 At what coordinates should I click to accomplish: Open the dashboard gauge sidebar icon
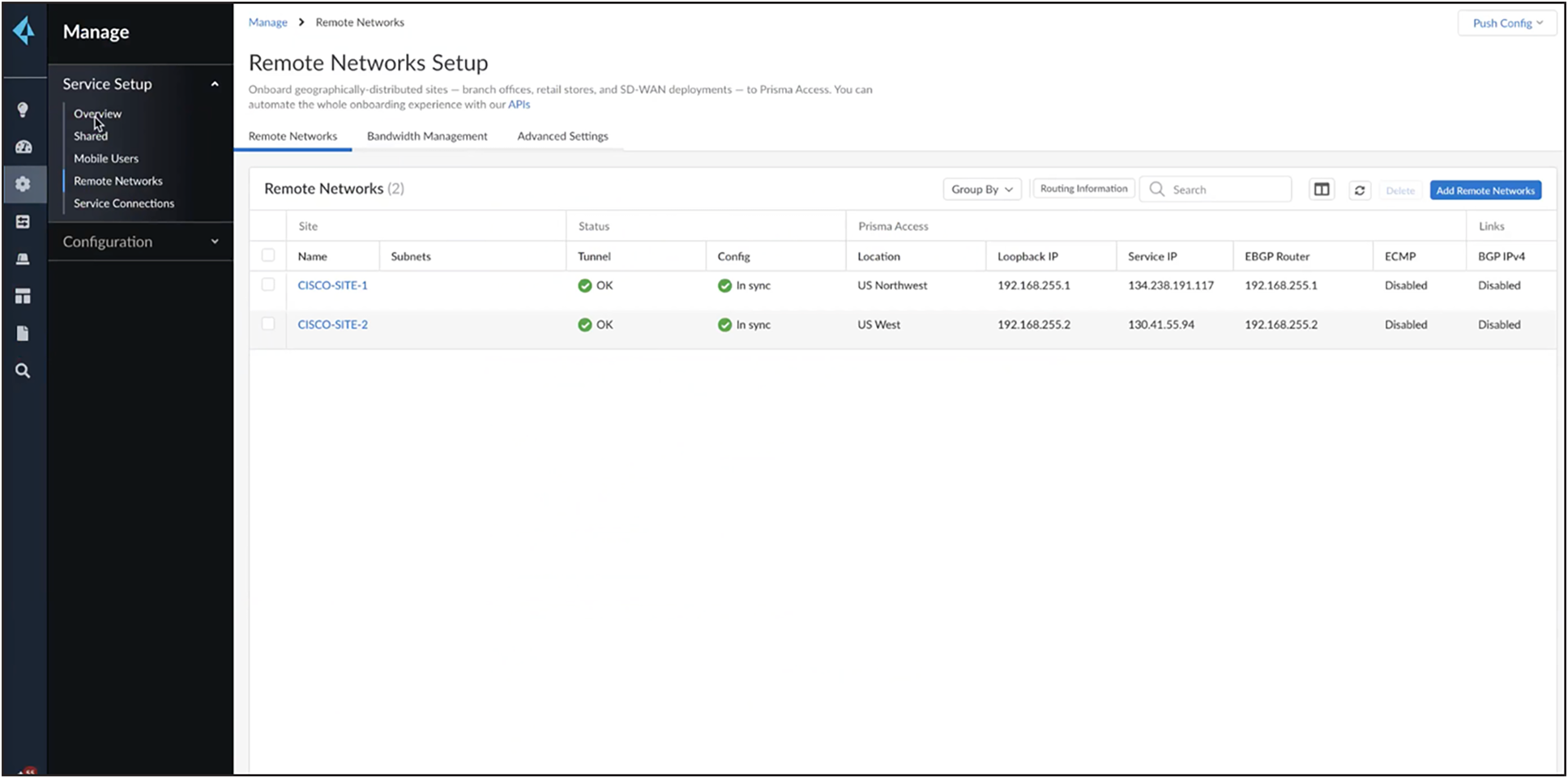click(23, 147)
